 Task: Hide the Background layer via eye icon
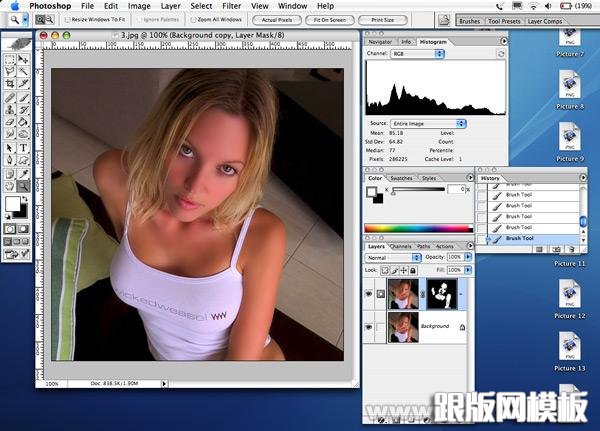(368, 327)
